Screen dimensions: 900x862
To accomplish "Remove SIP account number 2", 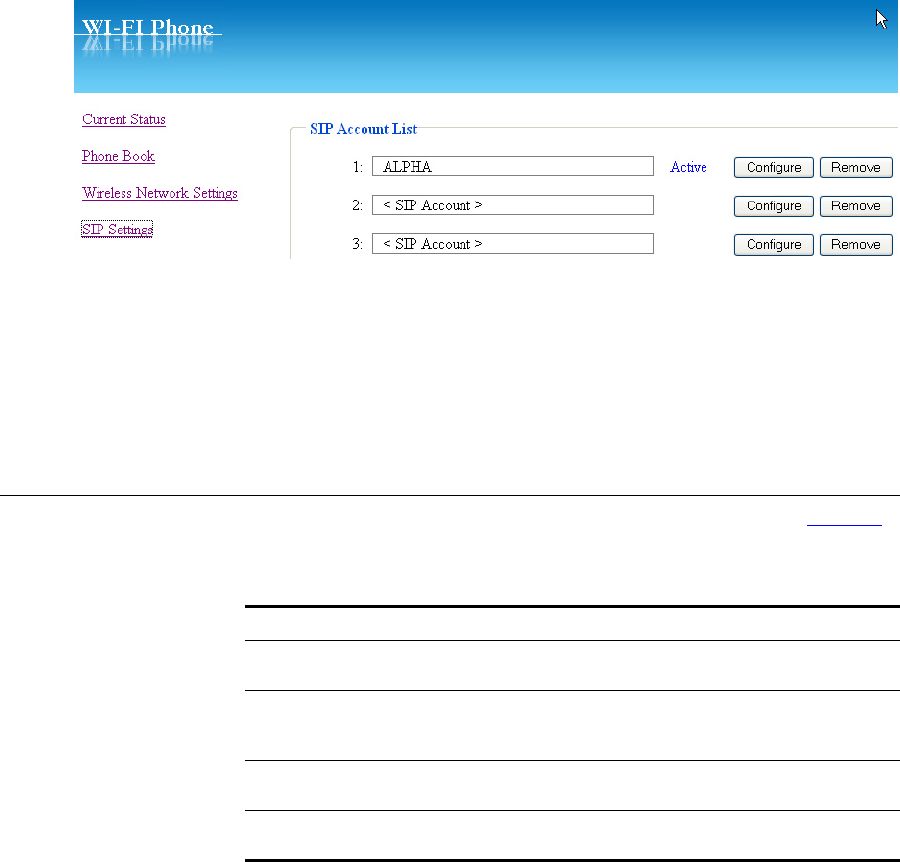I will (x=856, y=206).
